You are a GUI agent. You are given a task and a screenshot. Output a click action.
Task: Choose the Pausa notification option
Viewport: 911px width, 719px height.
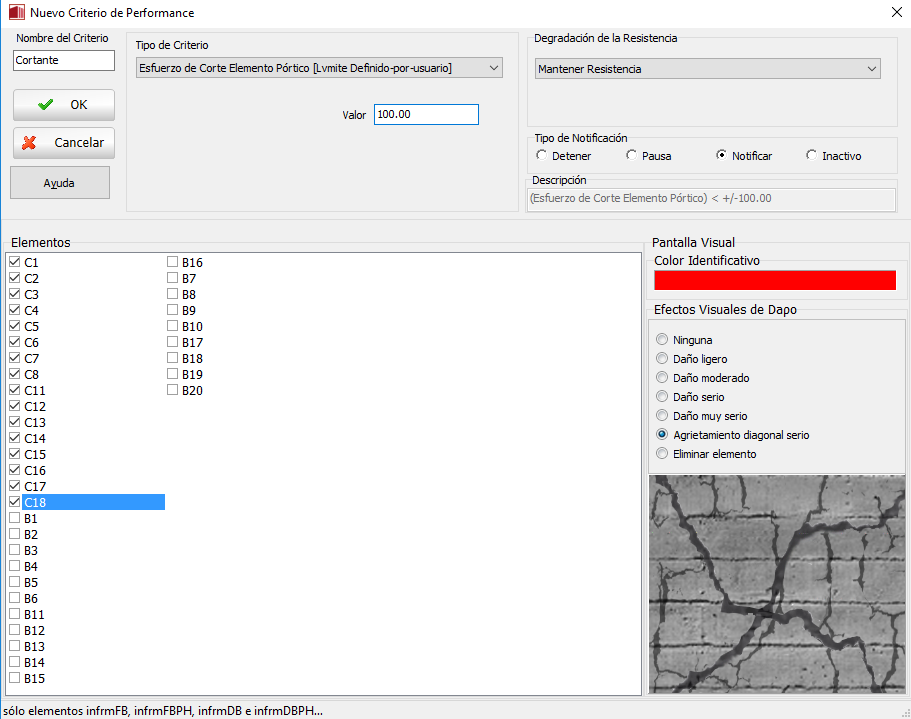click(x=632, y=156)
